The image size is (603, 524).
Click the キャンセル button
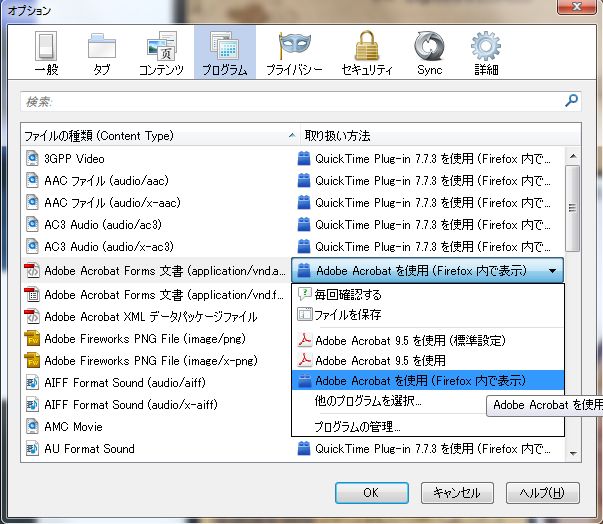tap(457, 493)
